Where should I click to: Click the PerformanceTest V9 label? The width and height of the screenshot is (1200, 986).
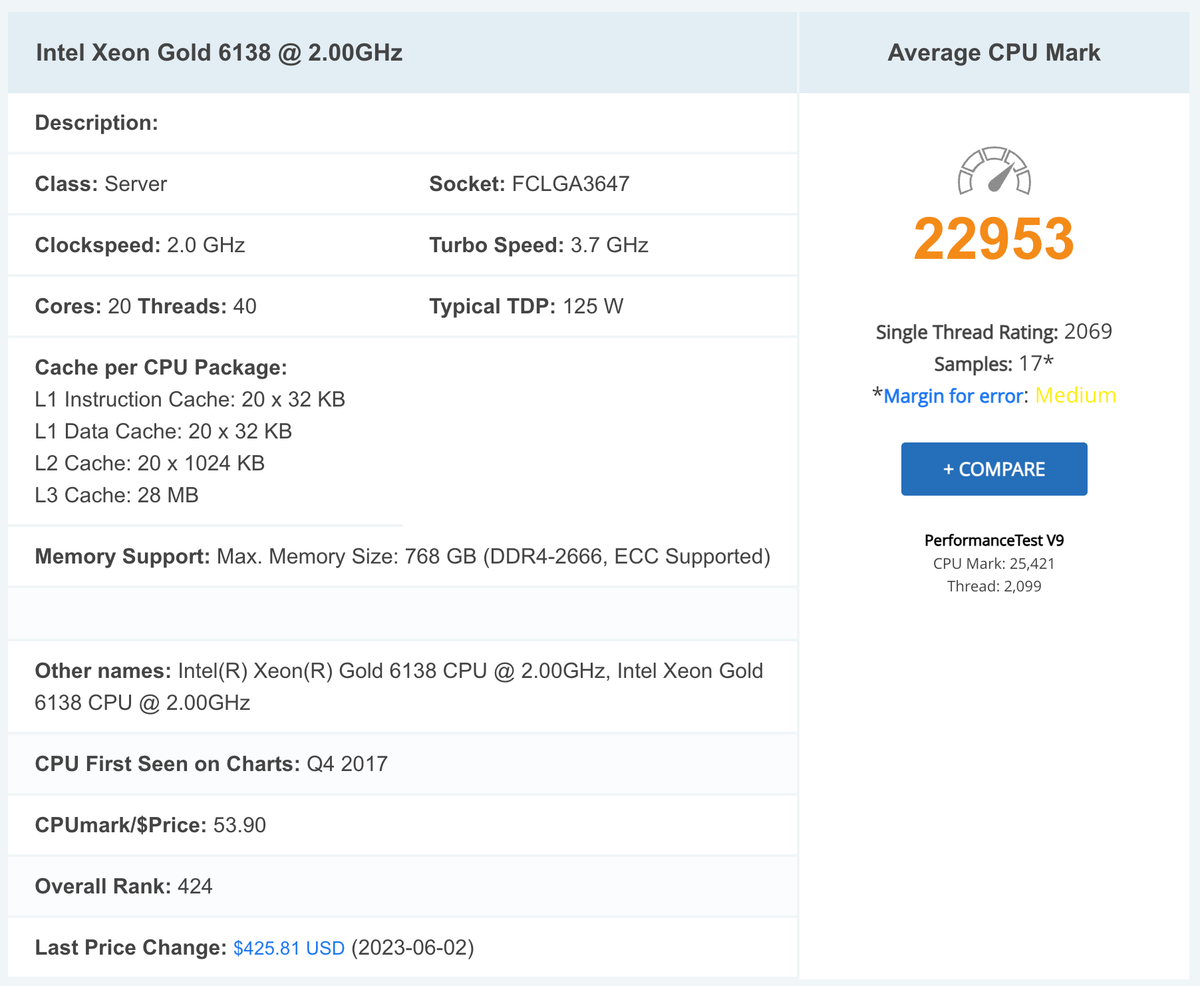click(x=993, y=540)
